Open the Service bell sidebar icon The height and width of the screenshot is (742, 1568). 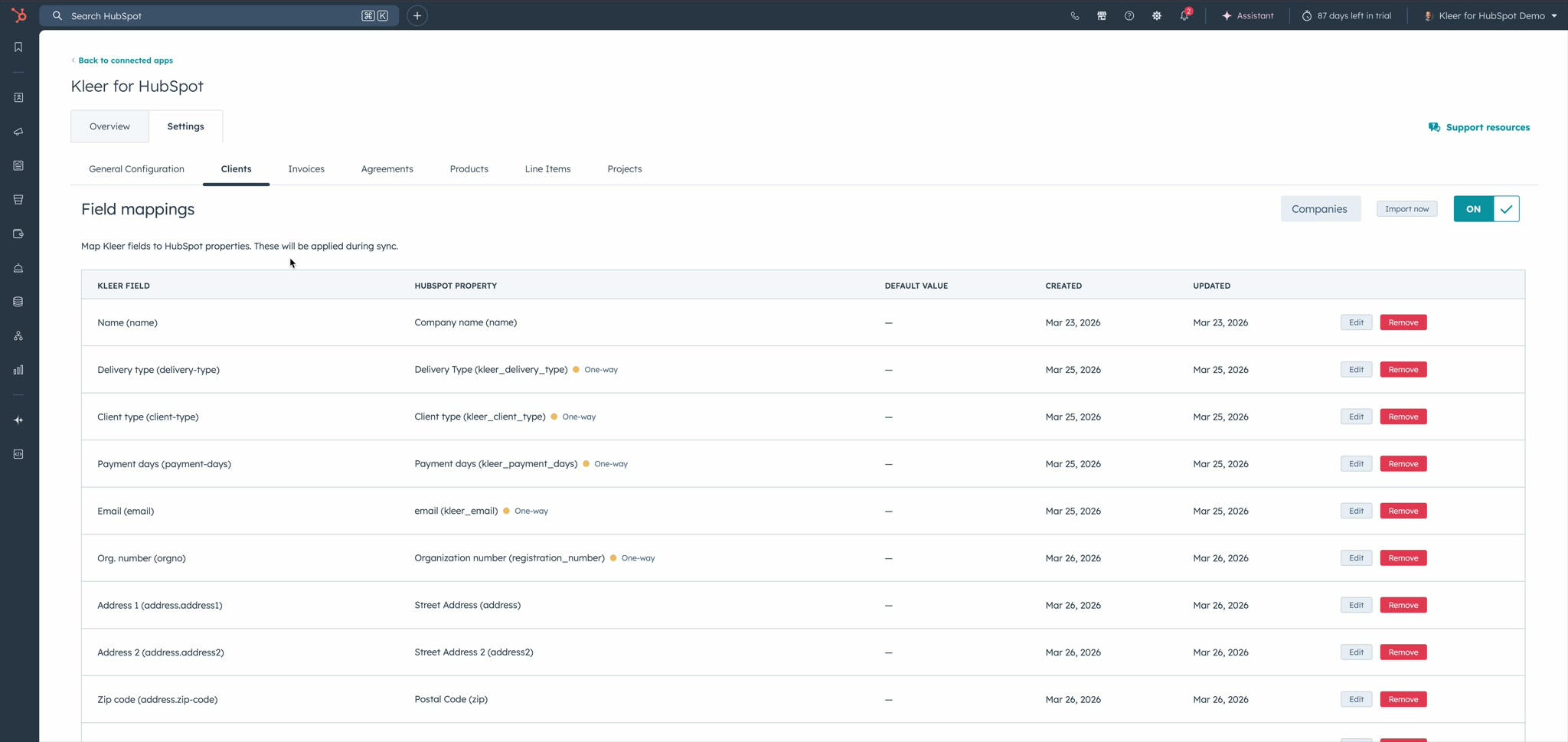pos(18,268)
